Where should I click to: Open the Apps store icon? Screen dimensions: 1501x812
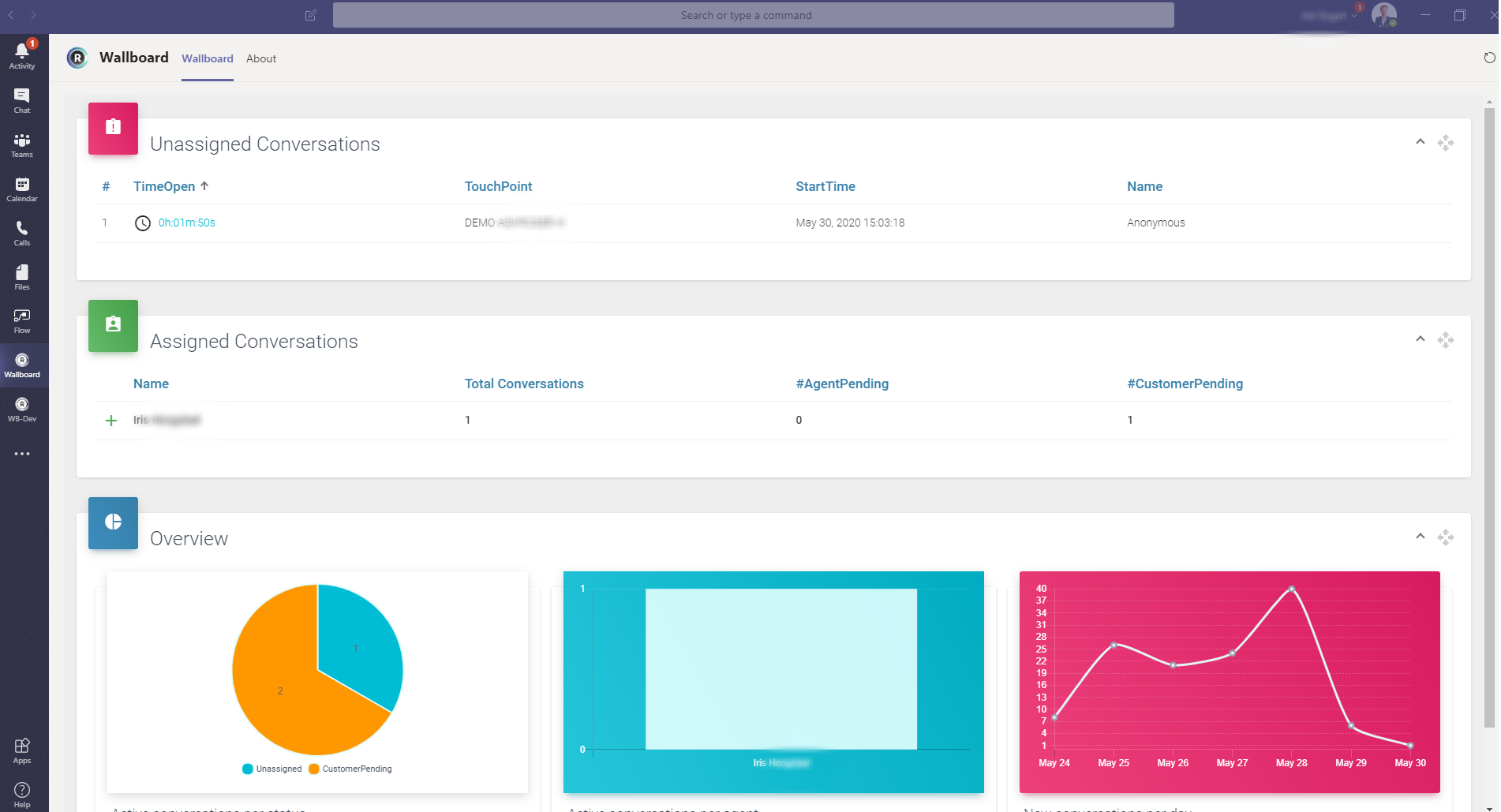tap(22, 750)
